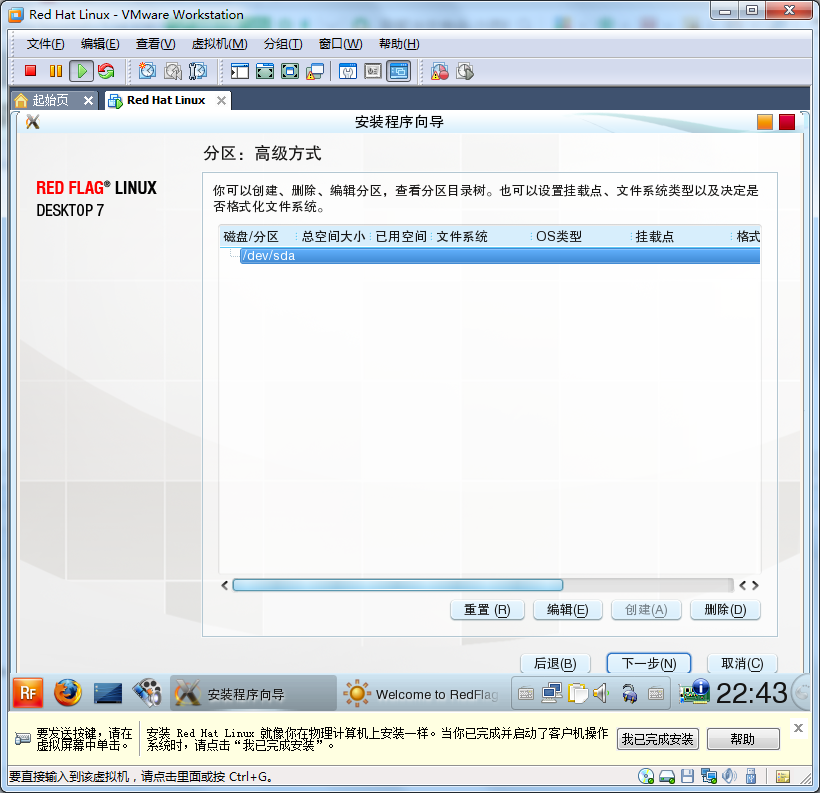Open the 帮助(H) menu
The height and width of the screenshot is (793, 820).
[x=399, y=44]
